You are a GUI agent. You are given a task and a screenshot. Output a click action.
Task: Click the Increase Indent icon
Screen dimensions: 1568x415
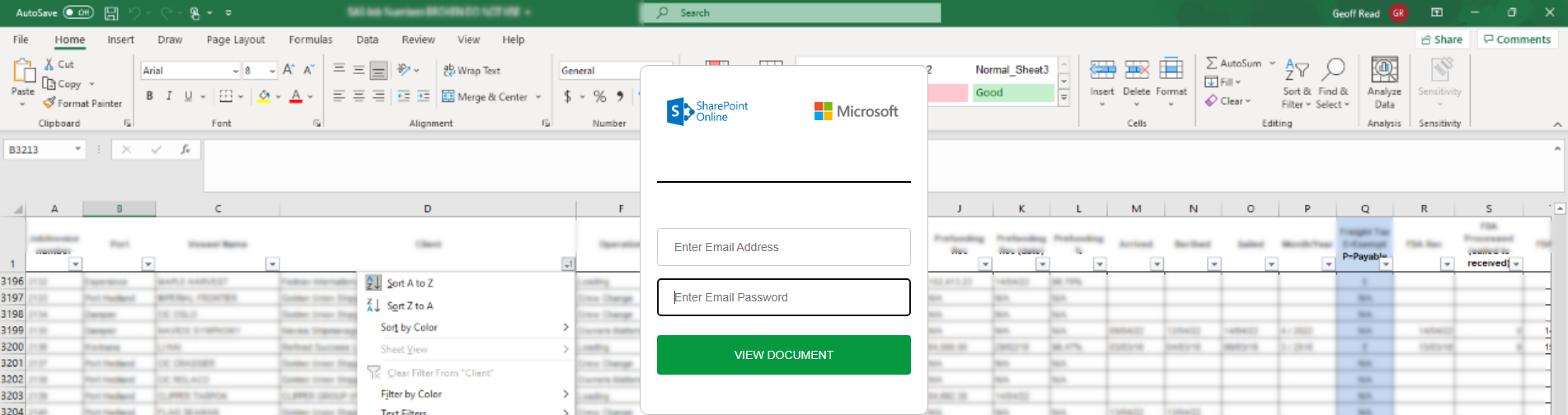[x=423, y=96]
